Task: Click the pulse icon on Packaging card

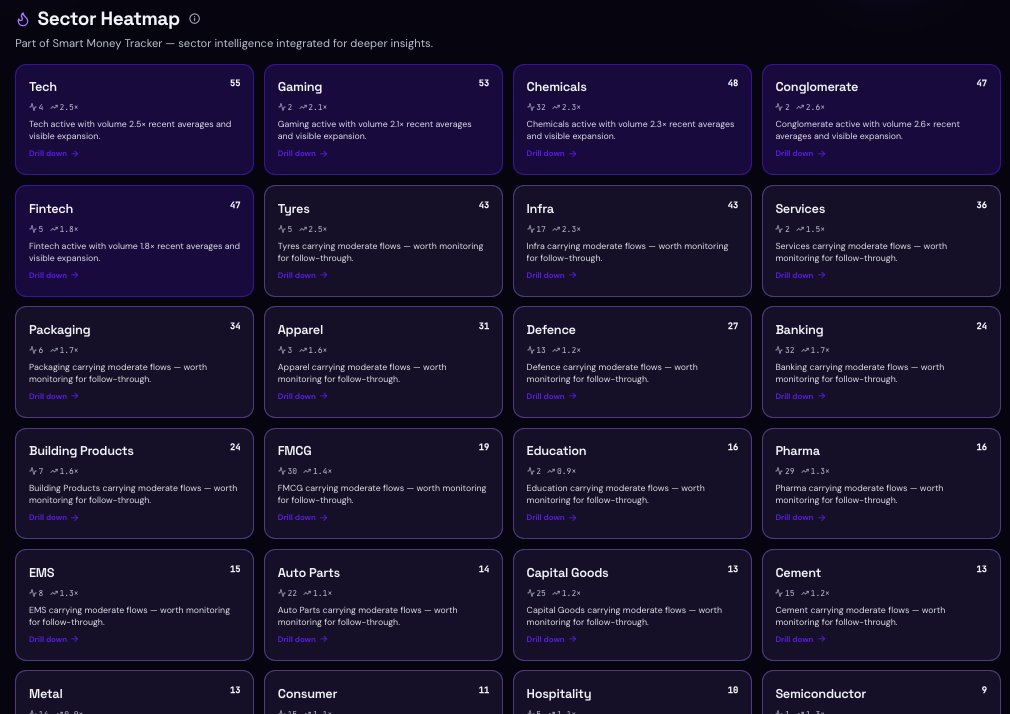Action: [x=32, y=350]
